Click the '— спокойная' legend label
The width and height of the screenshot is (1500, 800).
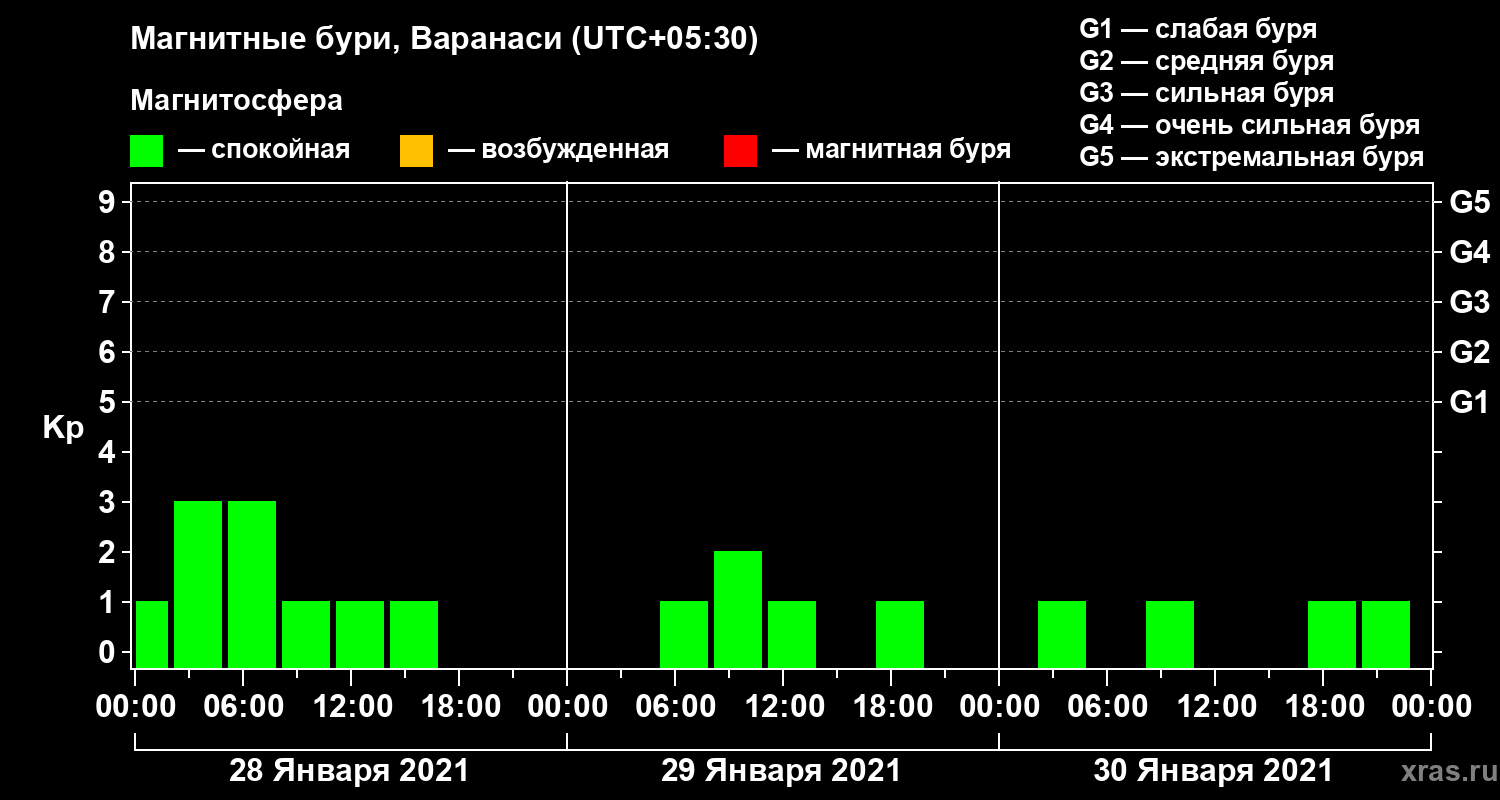264,151
